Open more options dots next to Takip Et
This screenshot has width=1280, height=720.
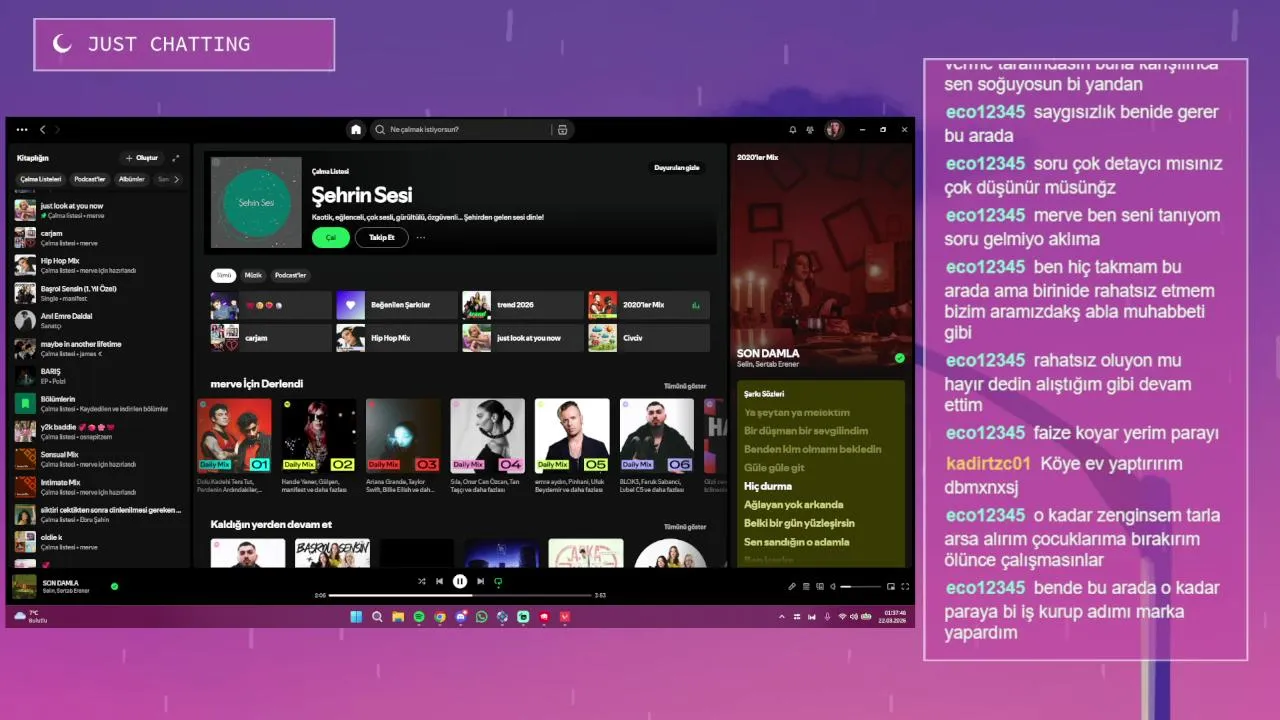point(421,237)
